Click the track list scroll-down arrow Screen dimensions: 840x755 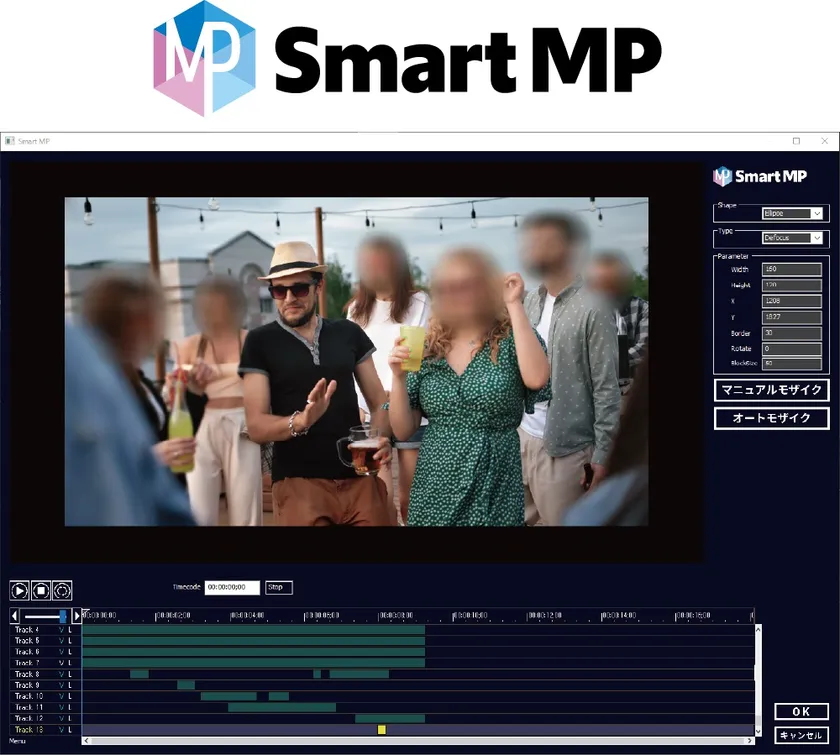pyautogui.click(x=757, y=730)
